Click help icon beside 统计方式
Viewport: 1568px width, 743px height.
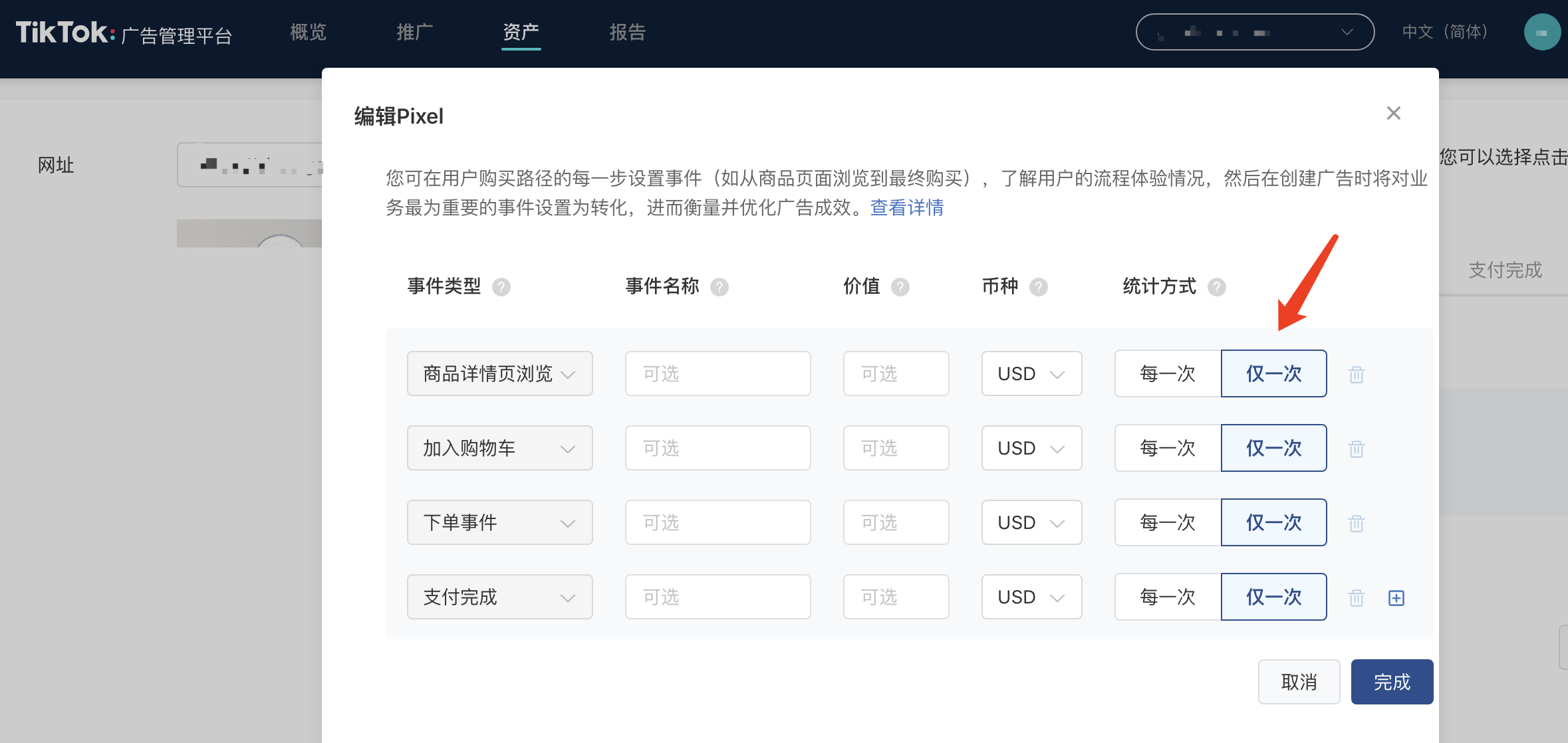[1217, 287]
